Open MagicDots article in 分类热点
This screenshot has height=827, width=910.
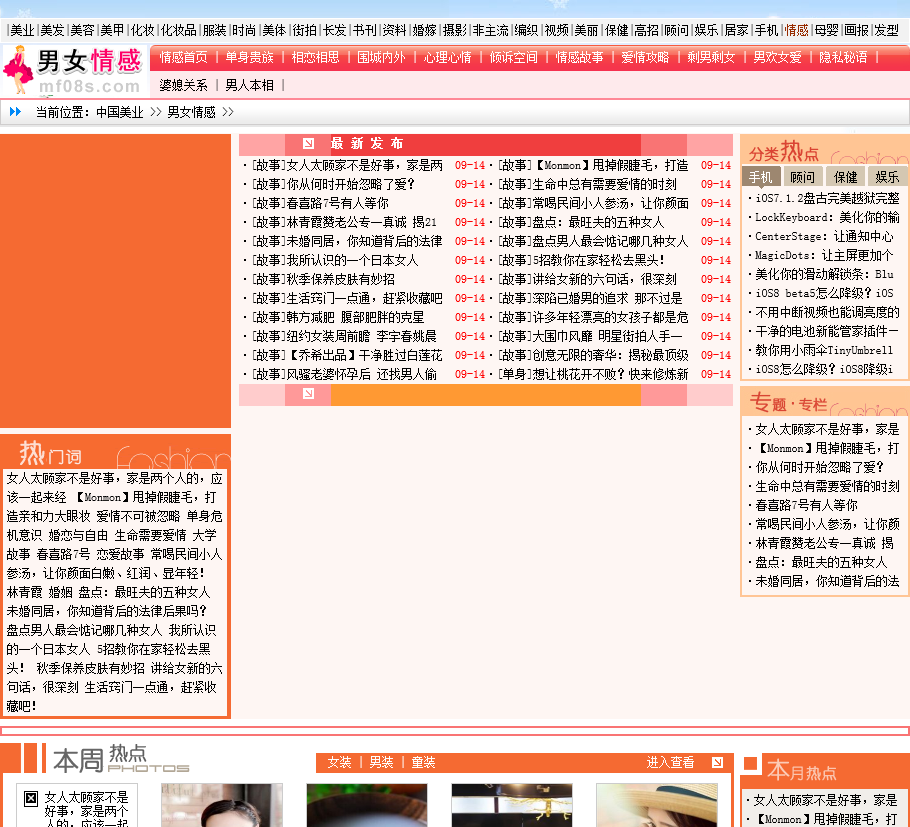(824, 255)
